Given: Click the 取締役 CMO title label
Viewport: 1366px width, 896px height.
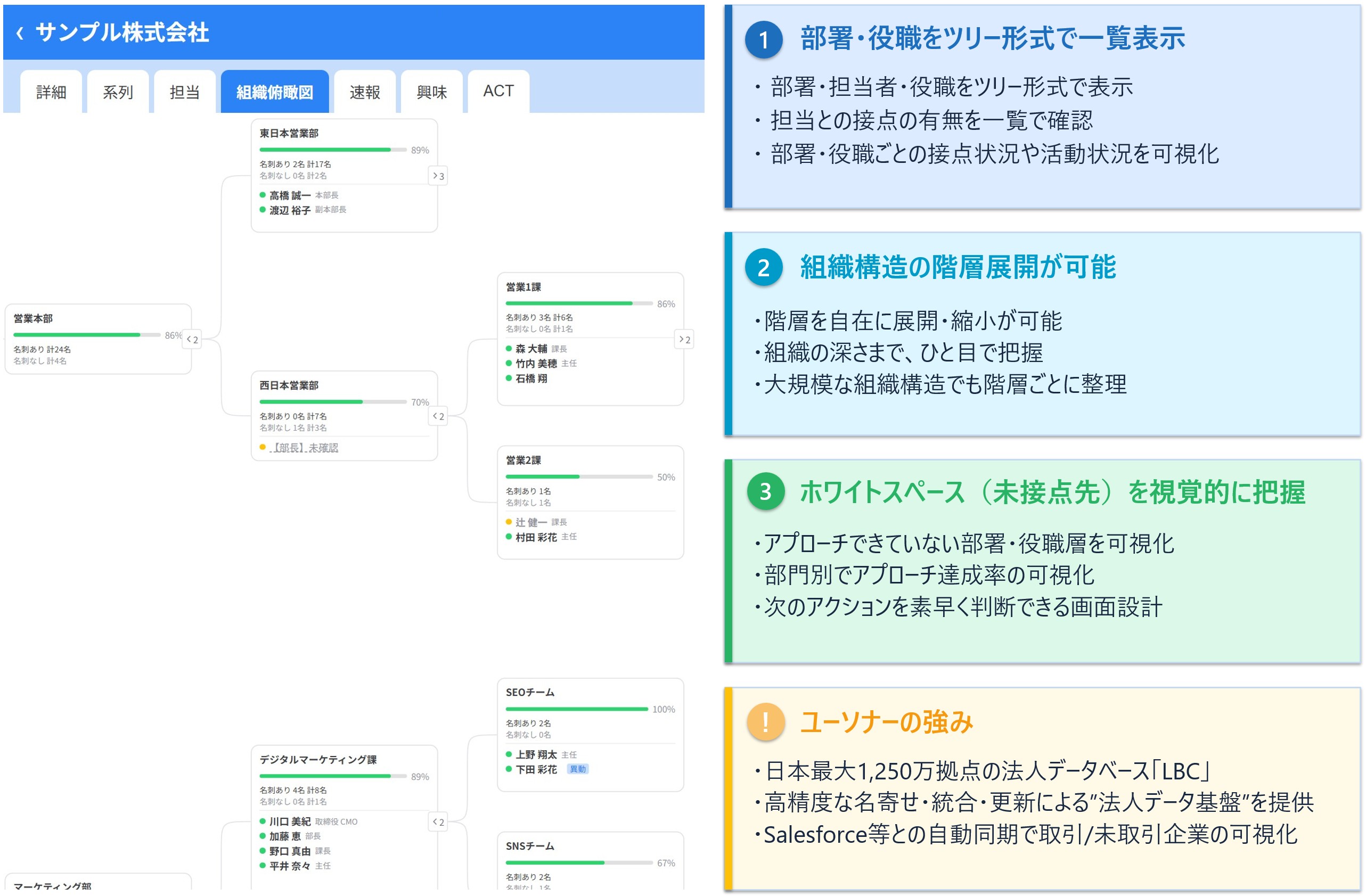Looking at the screenshot, I should [336, 822].
